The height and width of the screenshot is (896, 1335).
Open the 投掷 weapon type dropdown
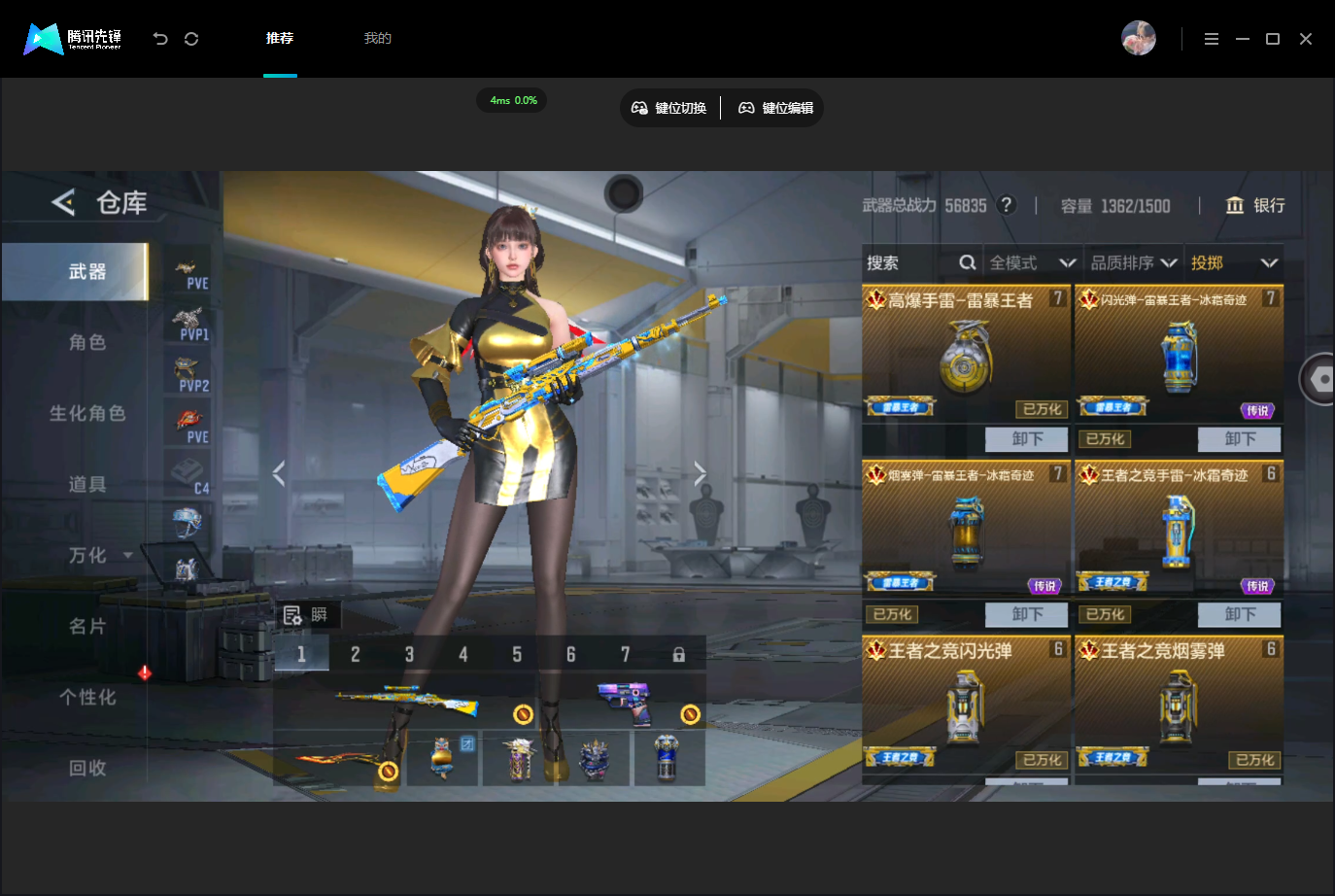coord(1234,262)
